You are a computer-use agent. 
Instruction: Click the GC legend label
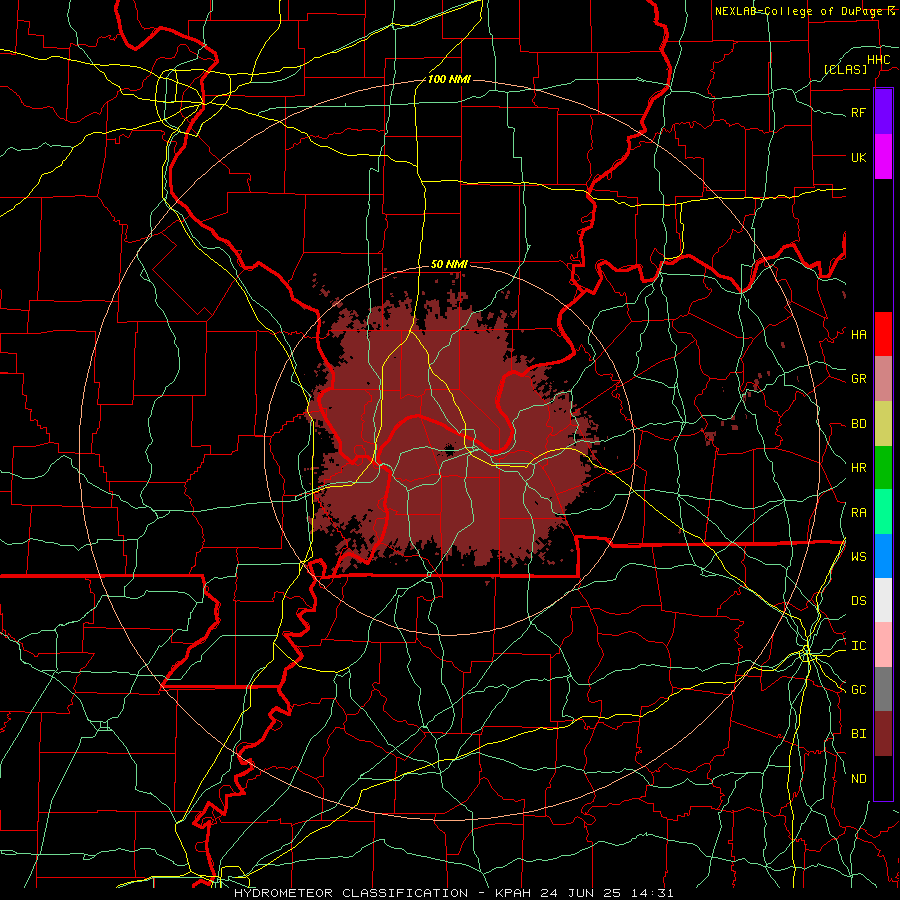click(858, 690)
